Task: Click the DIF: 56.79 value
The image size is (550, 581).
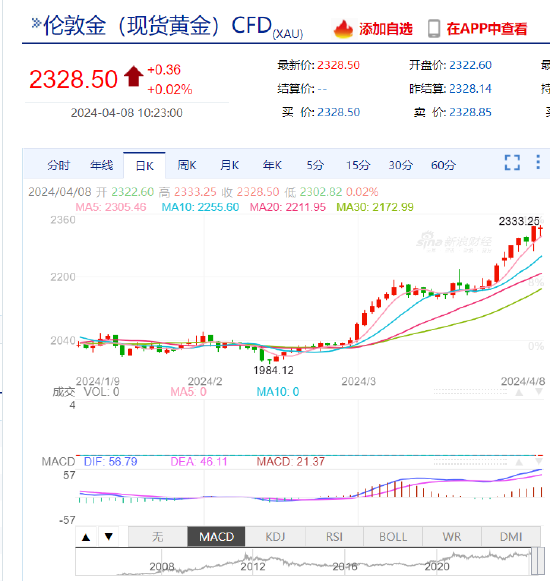Action: click(110, 462)
